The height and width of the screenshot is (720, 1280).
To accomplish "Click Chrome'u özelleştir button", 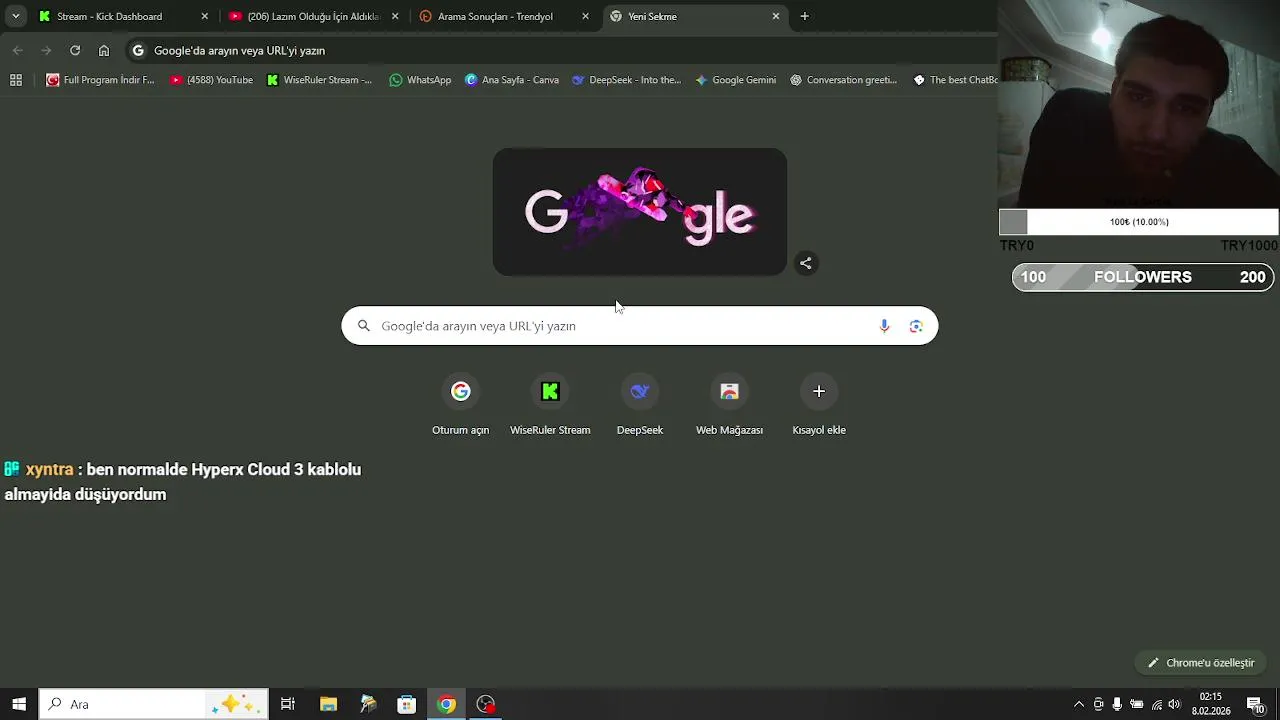I will pyautogui.click(x=1201, y=663).
